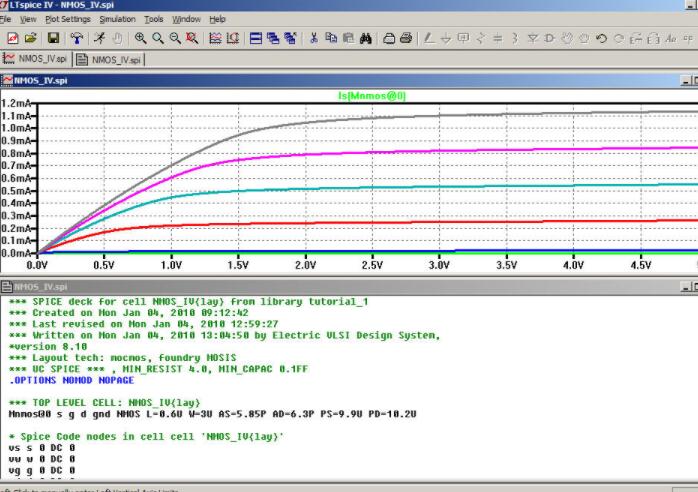
Task: Click the 2.5V label on horizontal axis
Action: [372, 267]
